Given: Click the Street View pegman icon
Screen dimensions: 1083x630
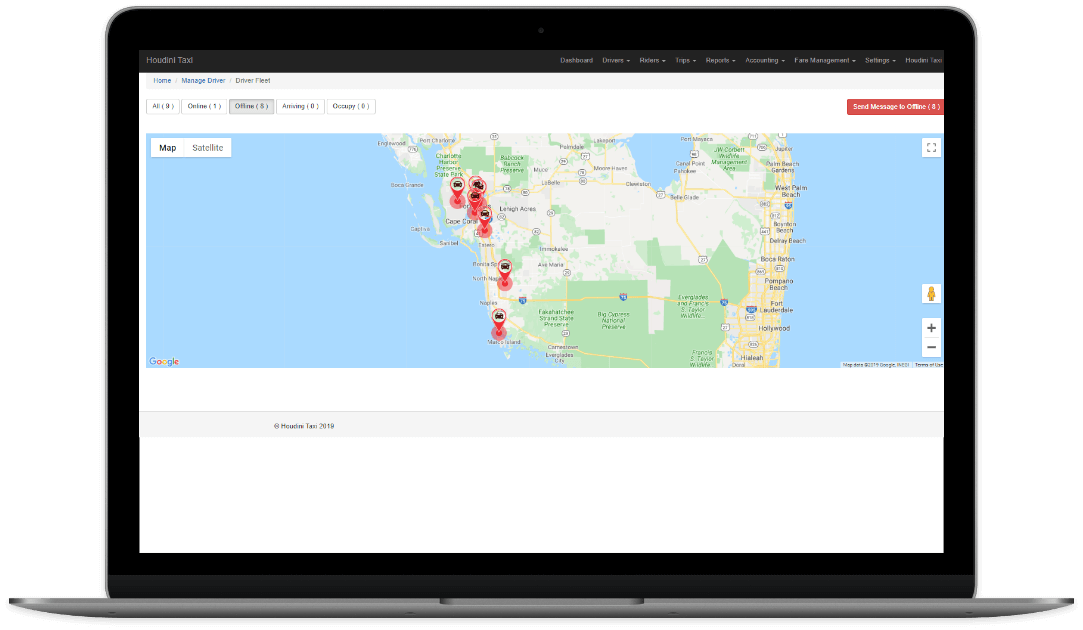Looking at the screenshot, I should point(931,294).
